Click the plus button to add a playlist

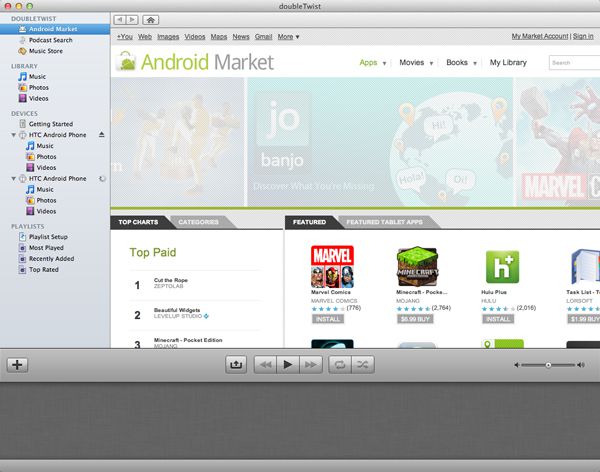pos(17,365)
